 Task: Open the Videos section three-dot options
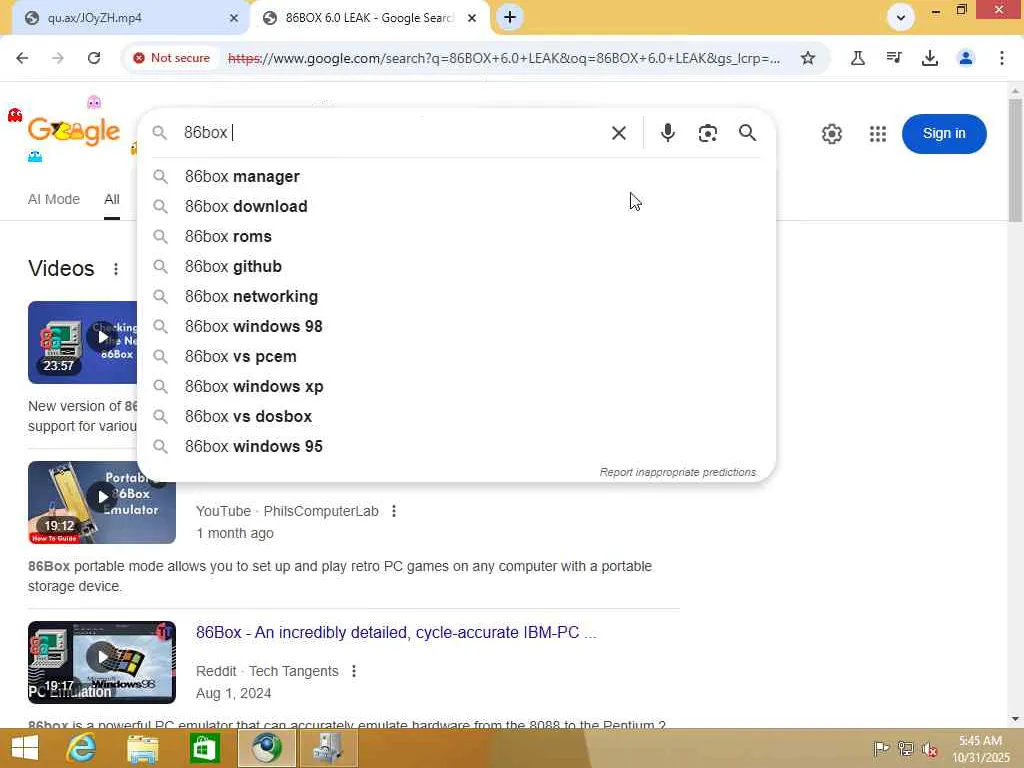tap(116, 269)
